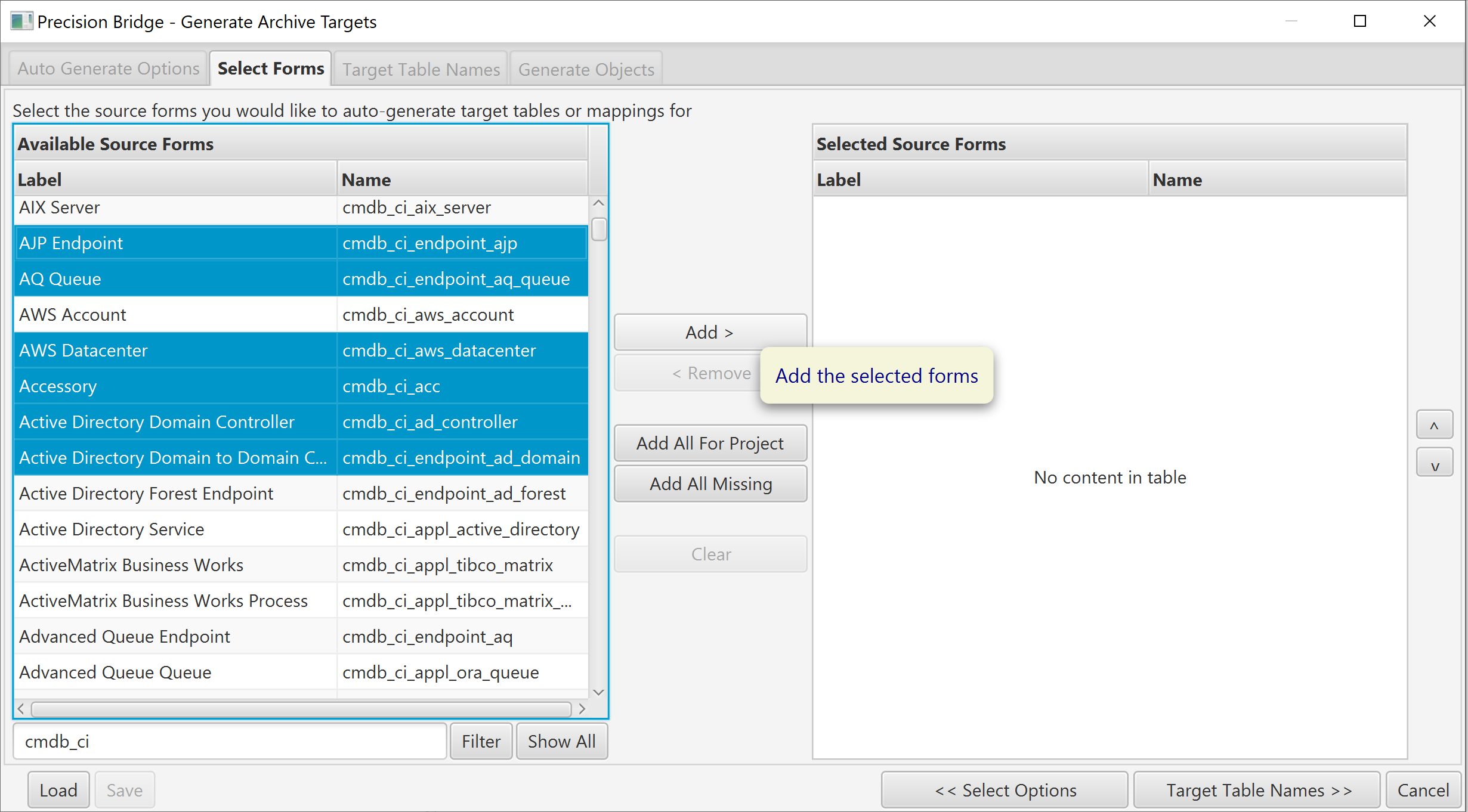Proceed with Target Table Names >> button
1468x812 pixels.
(1257, 790)
